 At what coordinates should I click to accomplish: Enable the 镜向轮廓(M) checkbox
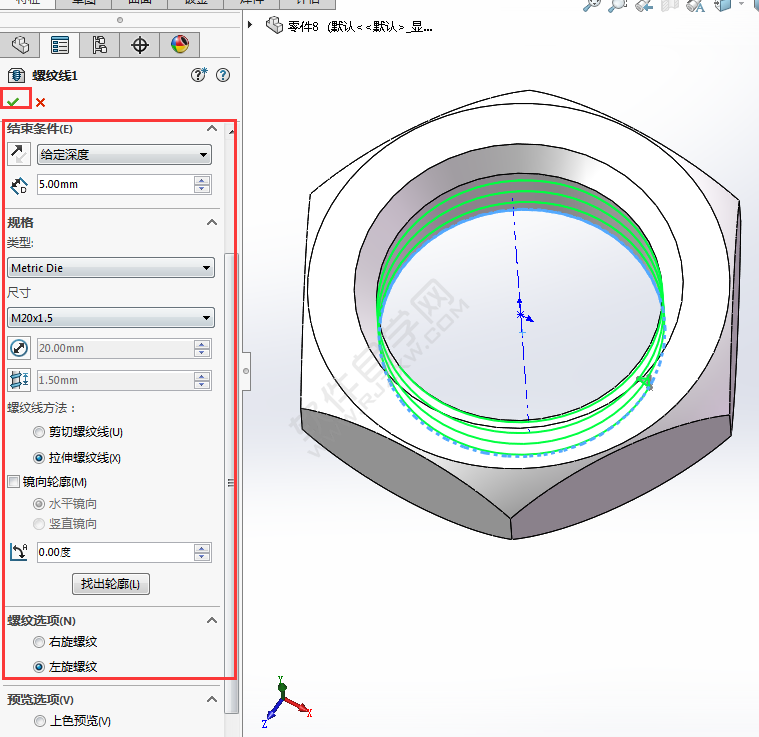(14, 481)
